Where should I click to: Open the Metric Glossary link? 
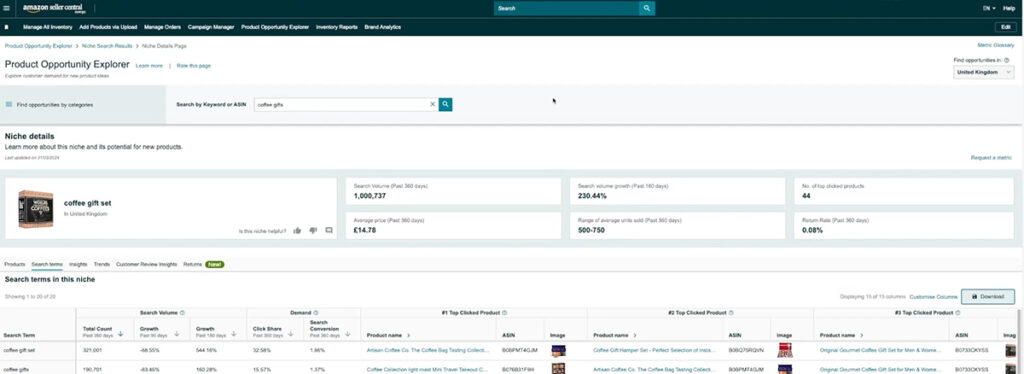click(x=995, y=45)
